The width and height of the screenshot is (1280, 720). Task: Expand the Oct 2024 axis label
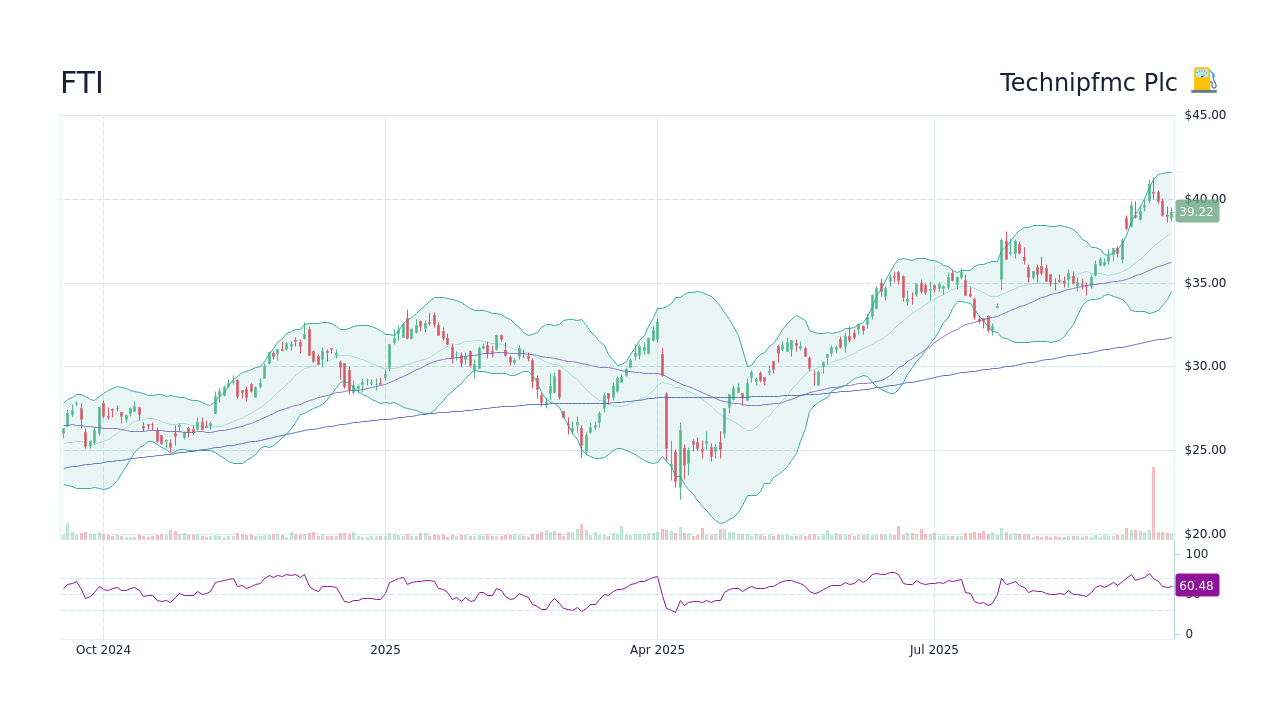point(103,649)
